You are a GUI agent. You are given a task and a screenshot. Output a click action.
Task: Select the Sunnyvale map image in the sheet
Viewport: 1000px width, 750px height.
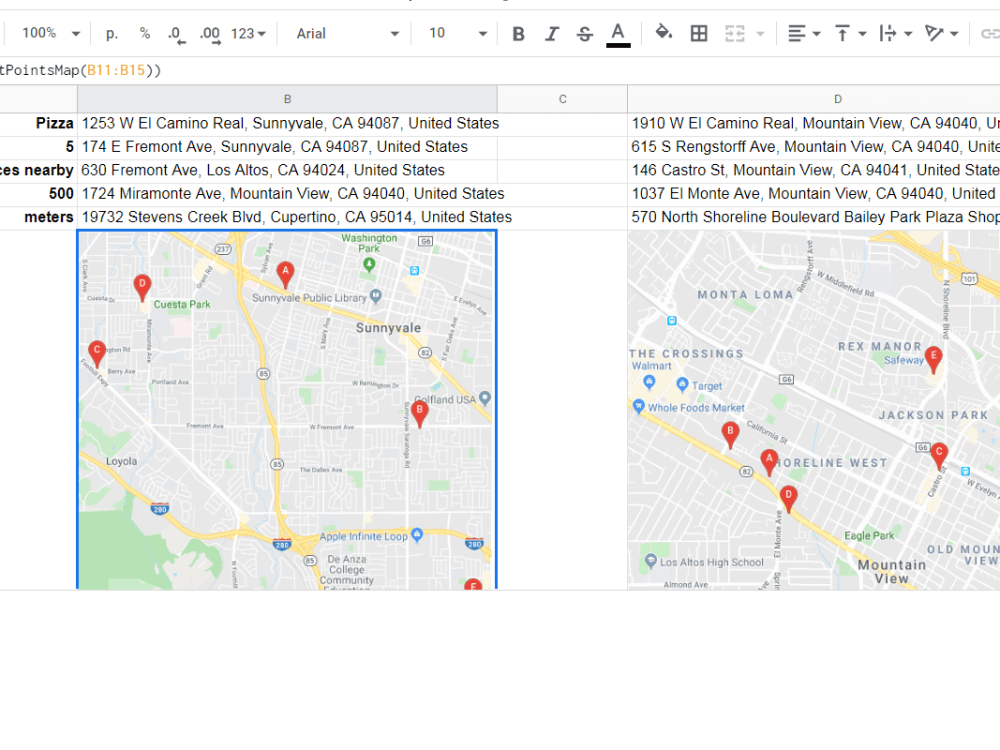(285, 410)
